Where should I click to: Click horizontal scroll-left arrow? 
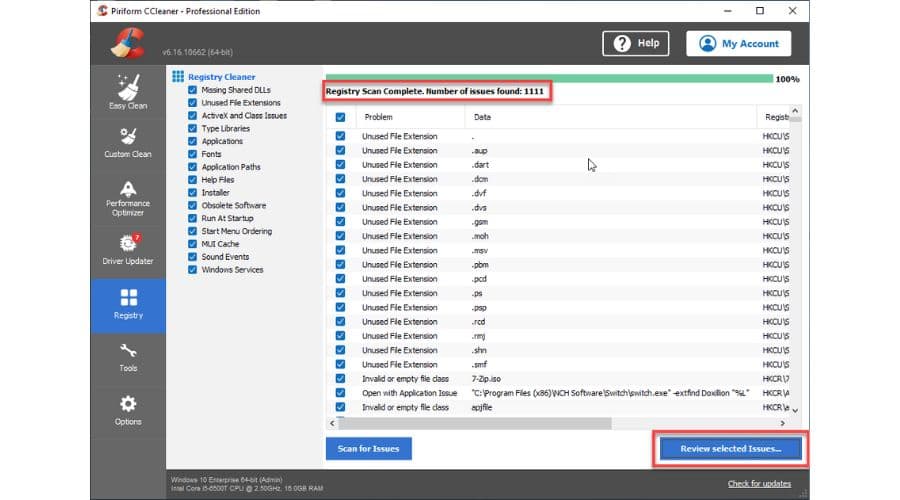(x=332, y=423)
